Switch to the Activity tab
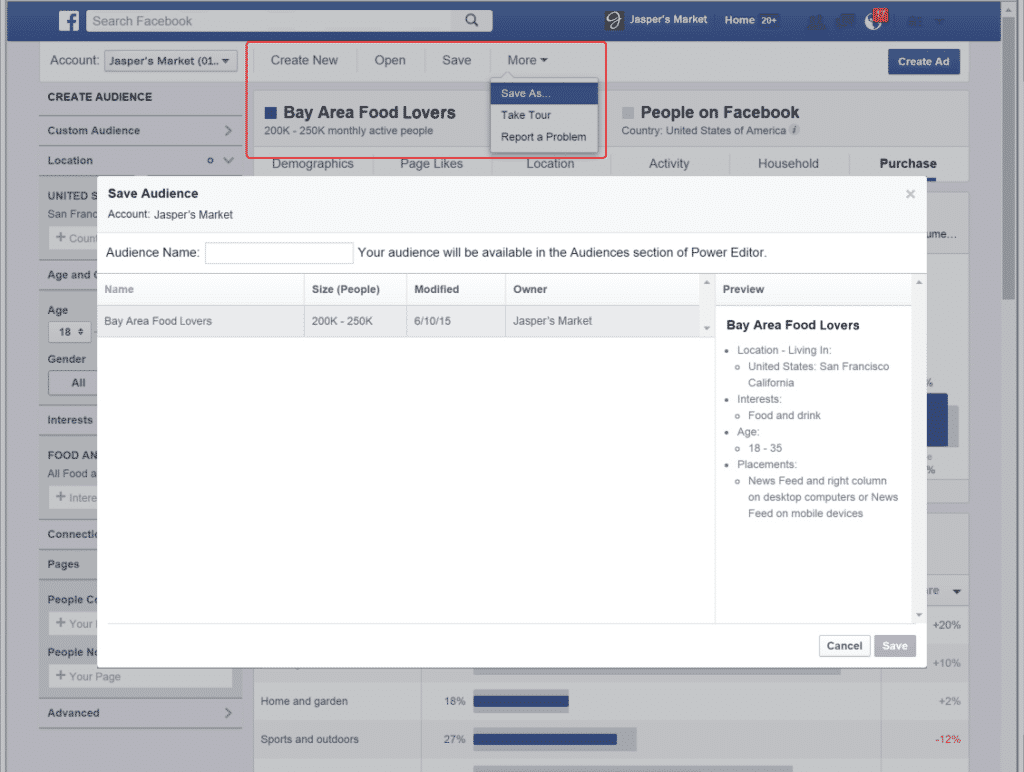Viewport: 1024px width, 772px height. [x=669, y=163]
